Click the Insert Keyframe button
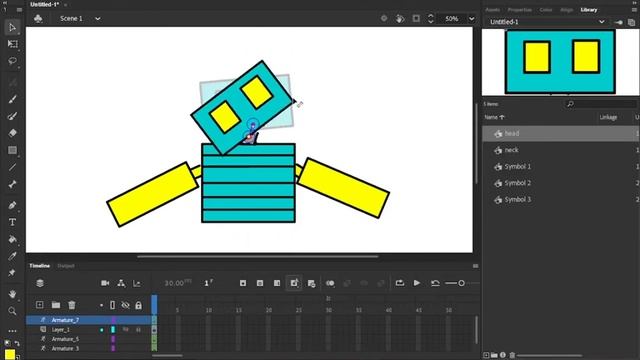The width and height of the screenshot is (640, 360). [x=243, y=283]
